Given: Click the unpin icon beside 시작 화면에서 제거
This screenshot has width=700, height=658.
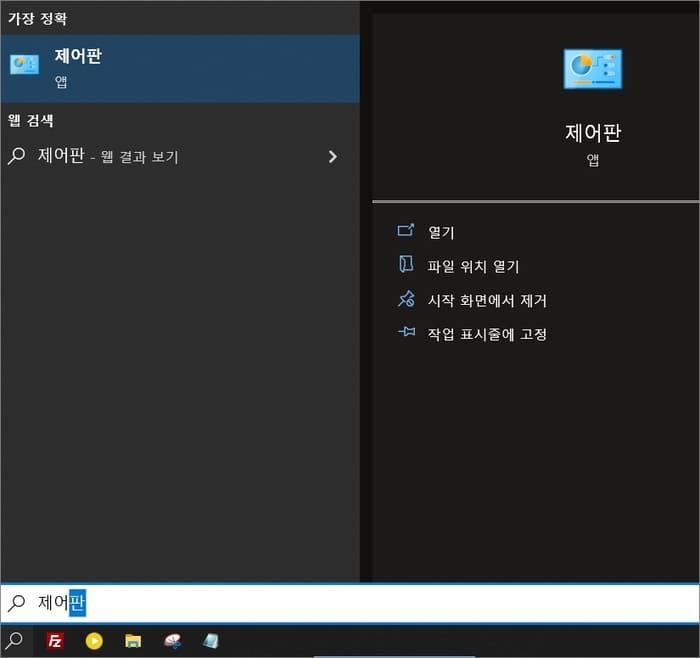Looking at the screenshot, I should tap(406, 299).
